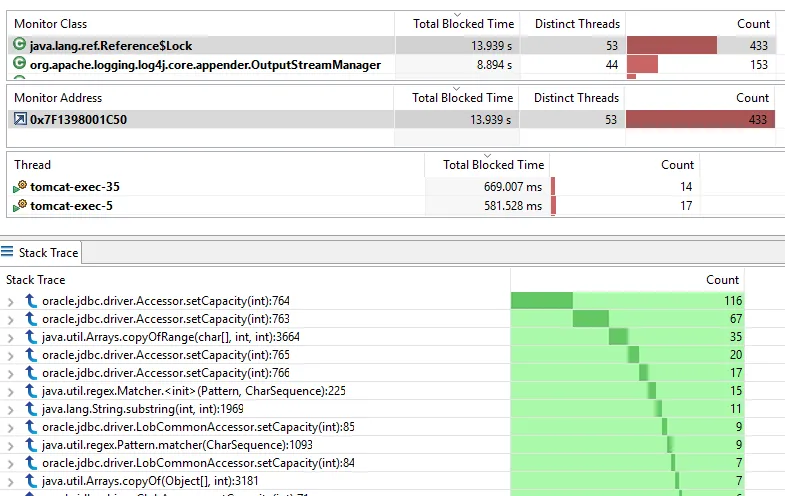
Task: Click class icon beside log4j OutputStreamManager
Action: (x=19, y=64)
